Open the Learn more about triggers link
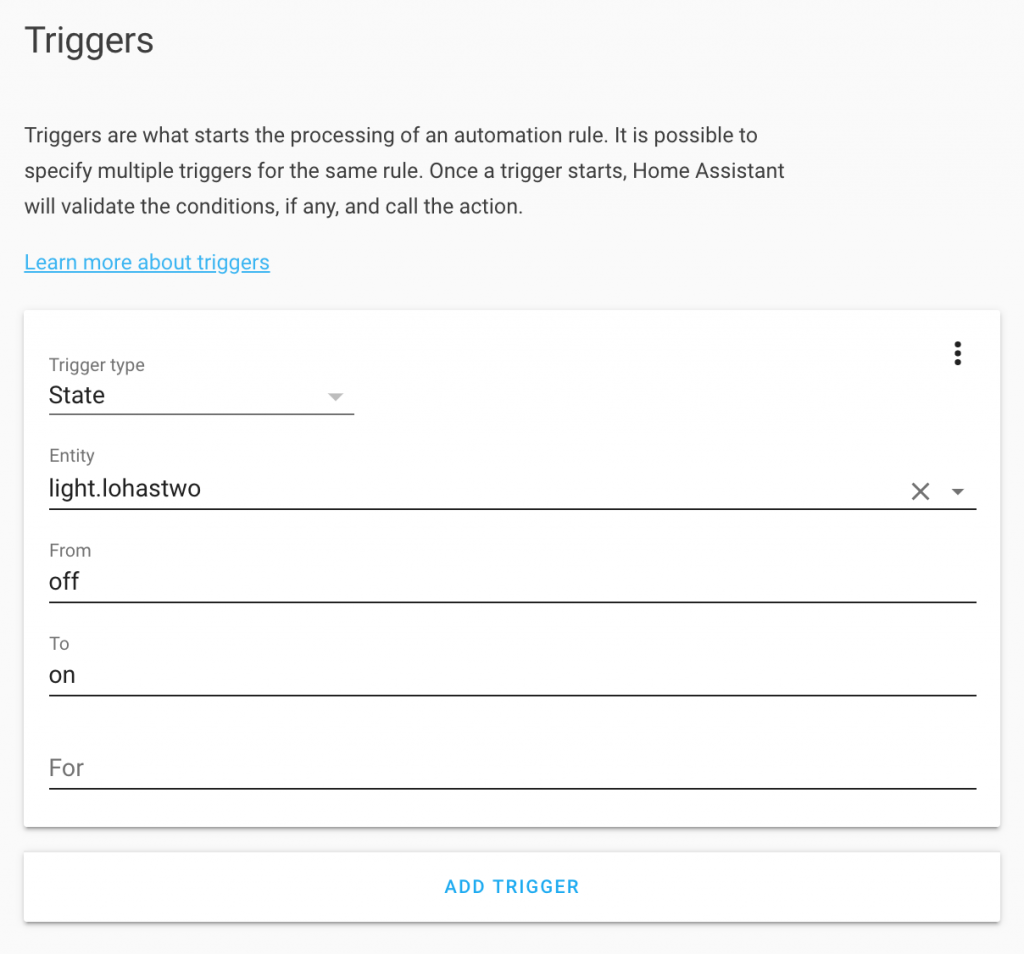The image size is (1024, 954). pos(147,262)
